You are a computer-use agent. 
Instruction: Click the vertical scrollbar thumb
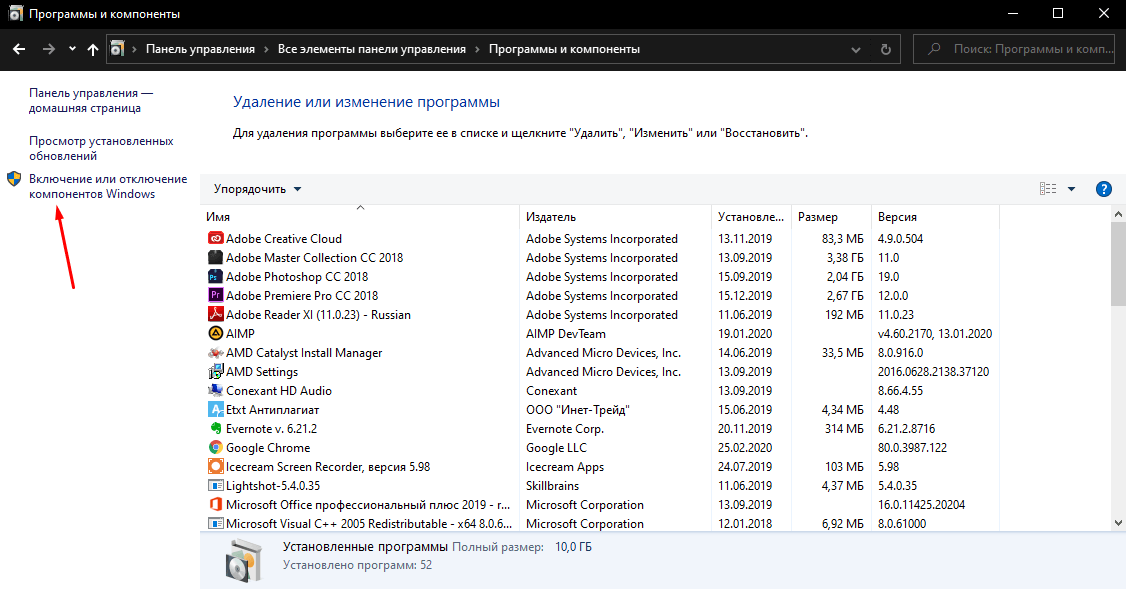1118,264
